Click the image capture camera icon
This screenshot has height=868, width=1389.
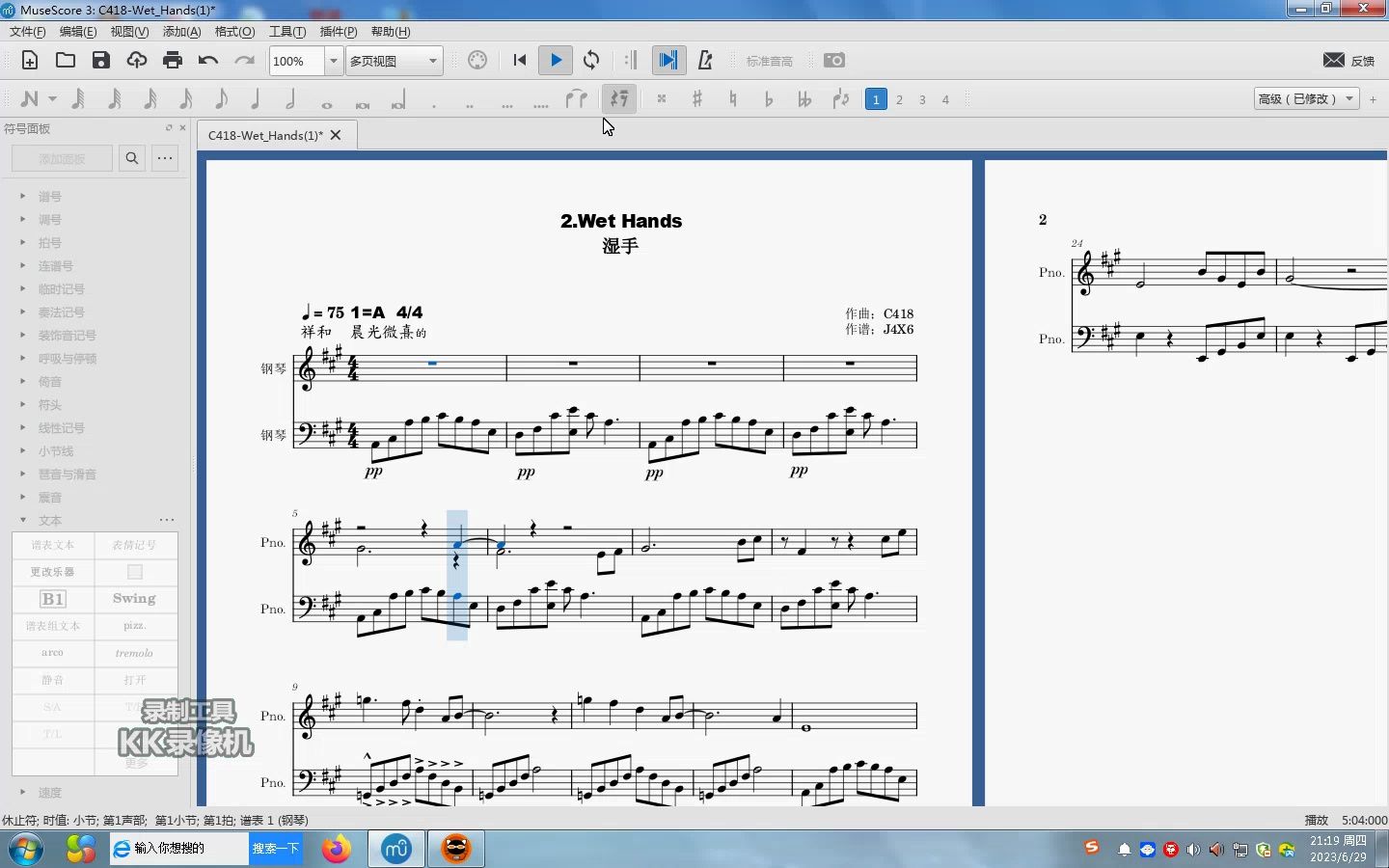point(834,61)
